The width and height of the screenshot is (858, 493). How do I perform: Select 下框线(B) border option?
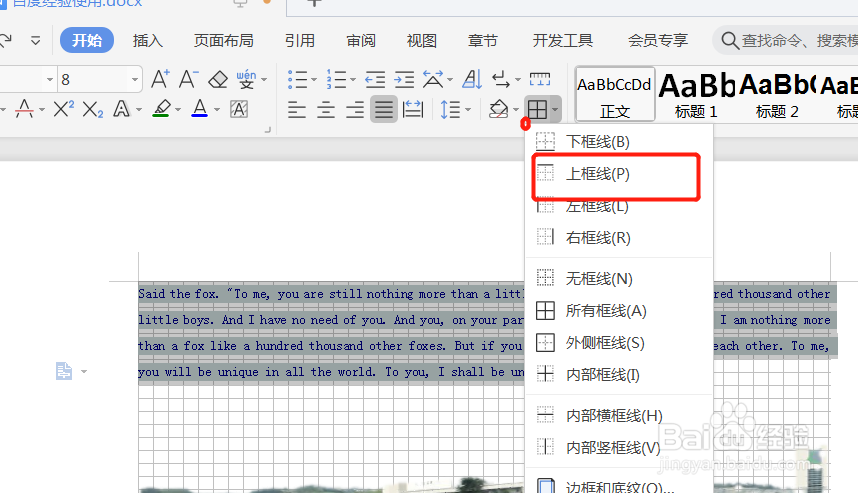(x=618, y=142)
